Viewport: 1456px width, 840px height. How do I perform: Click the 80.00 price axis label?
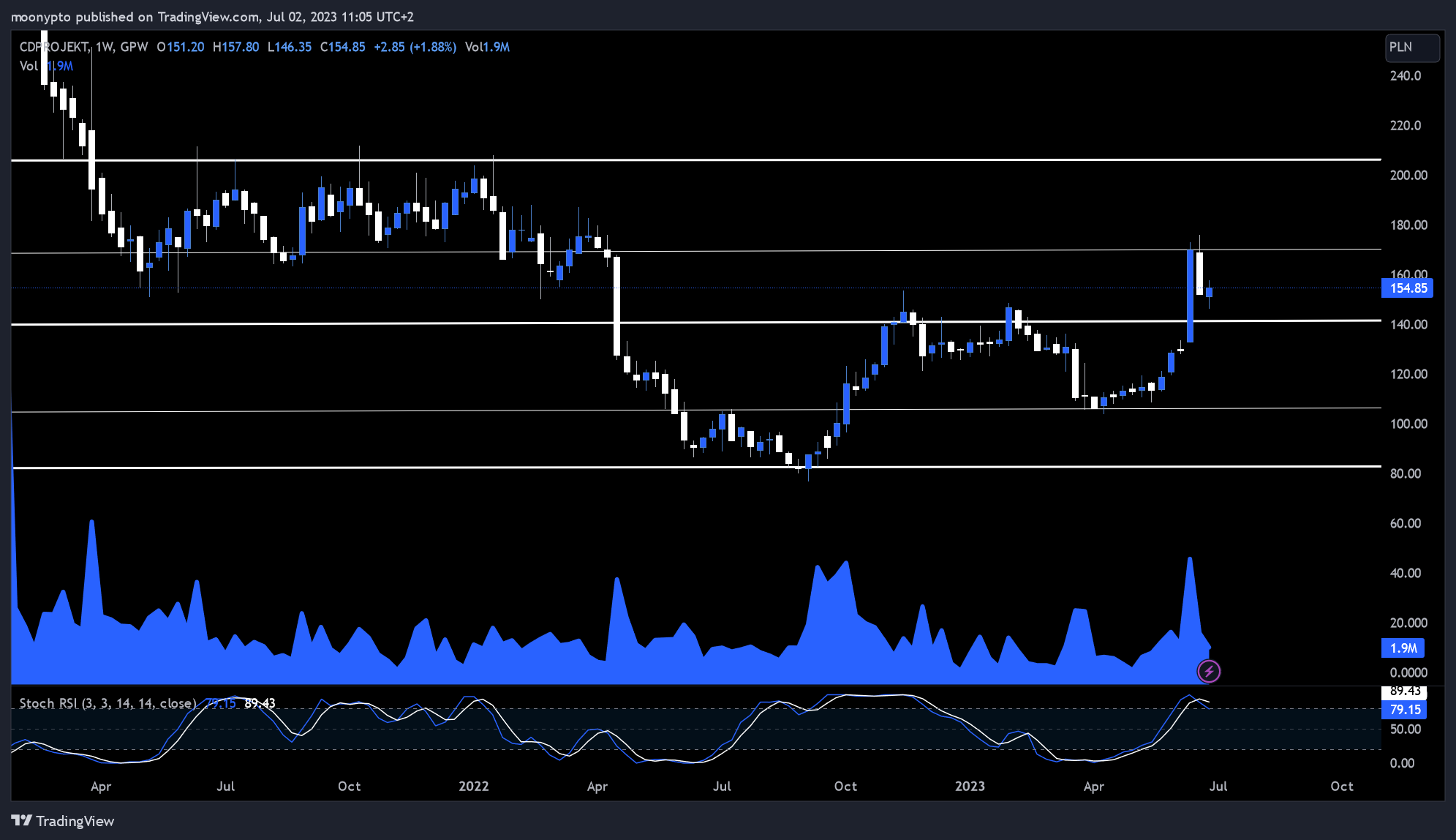[x=1405, y=474]
